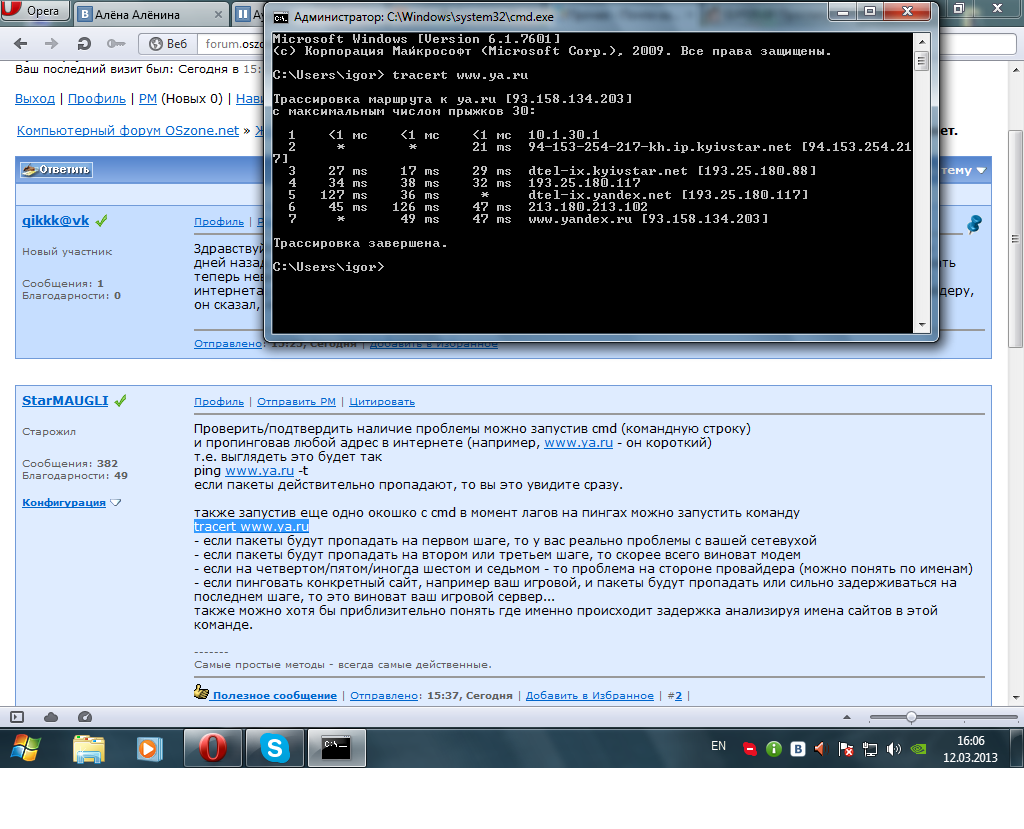Click the Windows Start orb

(27, 747)
